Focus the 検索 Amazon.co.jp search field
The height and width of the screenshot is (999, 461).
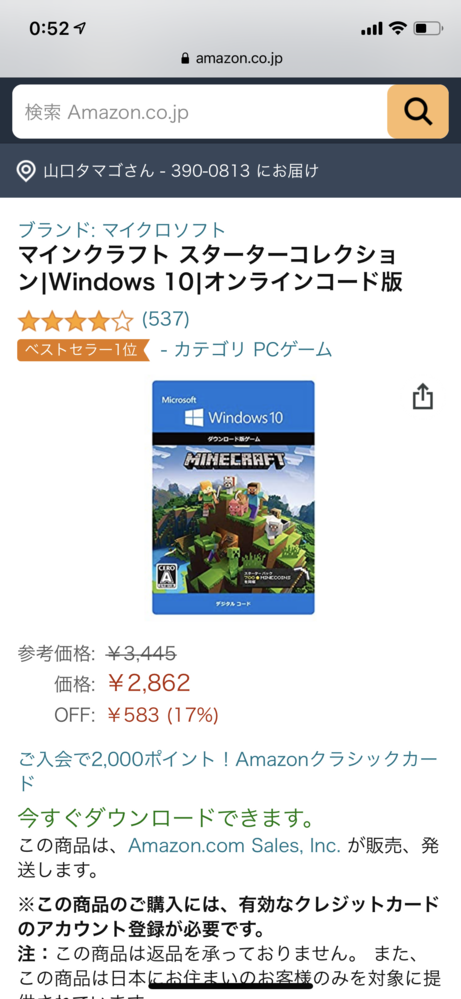200,111
